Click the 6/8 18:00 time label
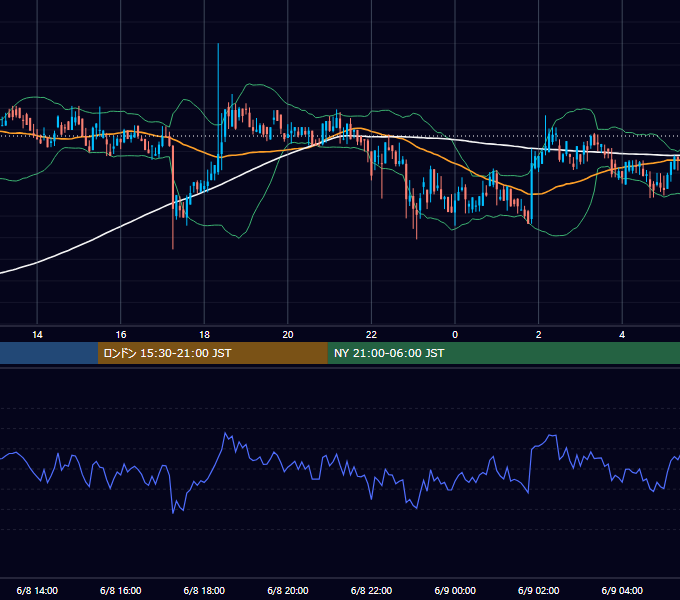 coord(204,590)
